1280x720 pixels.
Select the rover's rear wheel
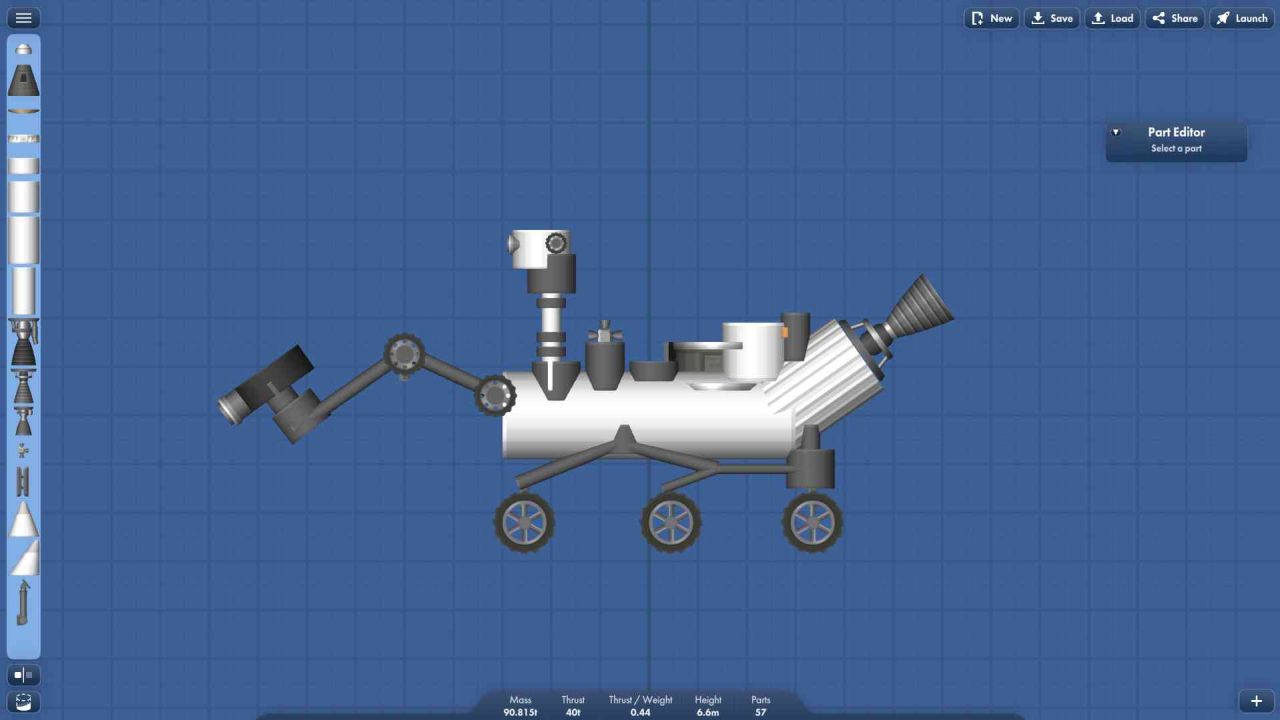[x=813, y=522]
